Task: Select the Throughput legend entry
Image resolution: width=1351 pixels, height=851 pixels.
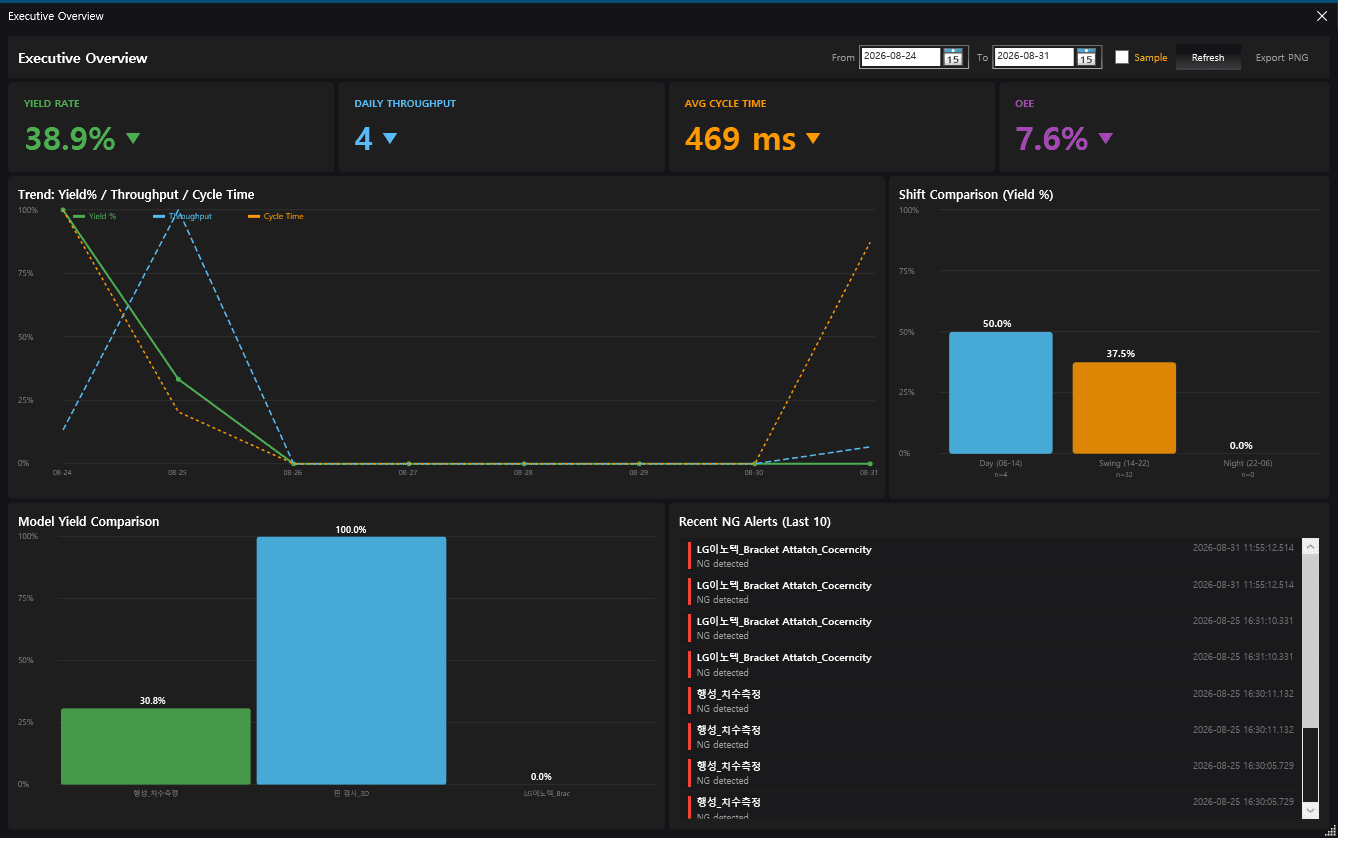Action: coord(182,216)
